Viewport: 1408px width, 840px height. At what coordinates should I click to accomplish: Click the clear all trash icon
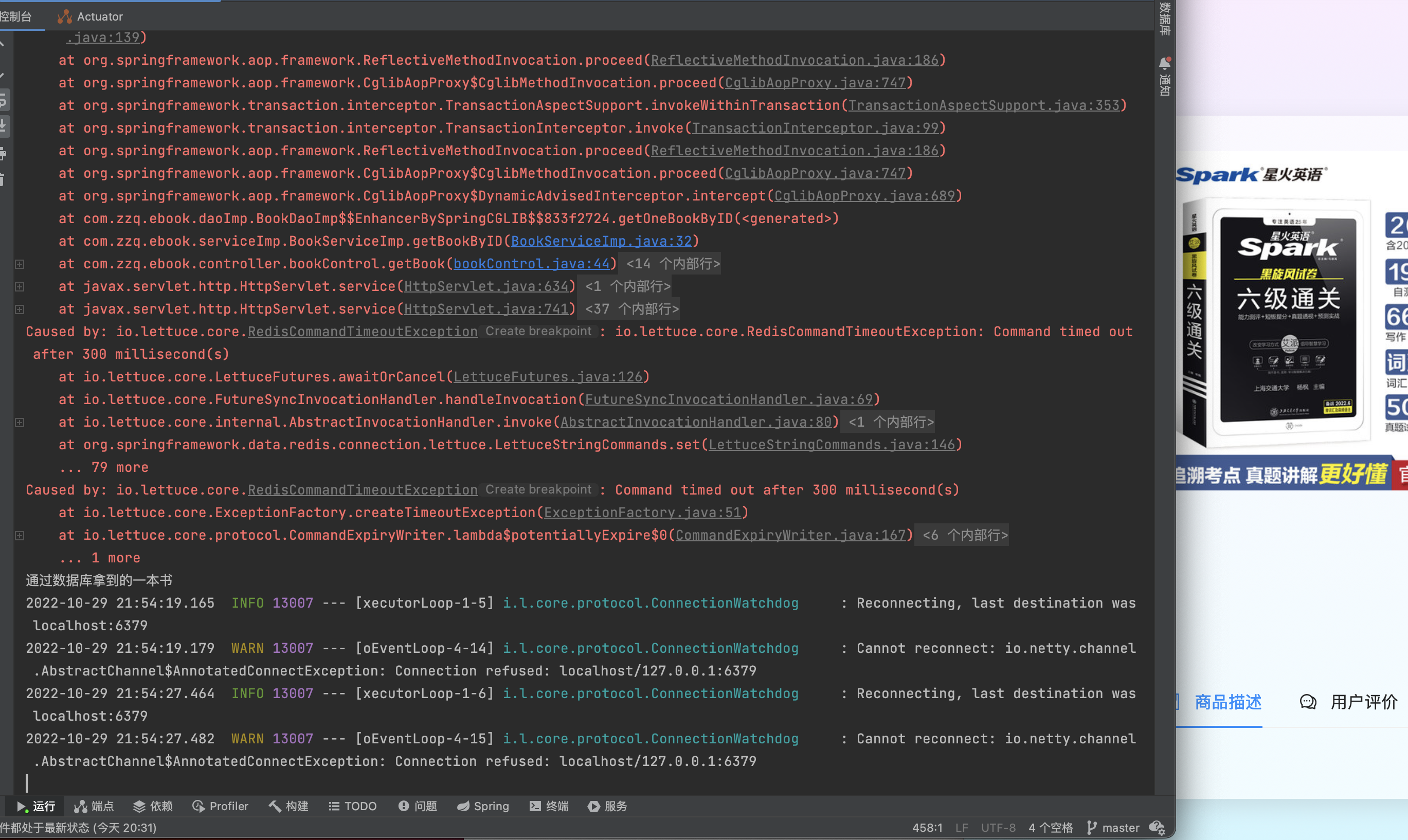point(3,180)
